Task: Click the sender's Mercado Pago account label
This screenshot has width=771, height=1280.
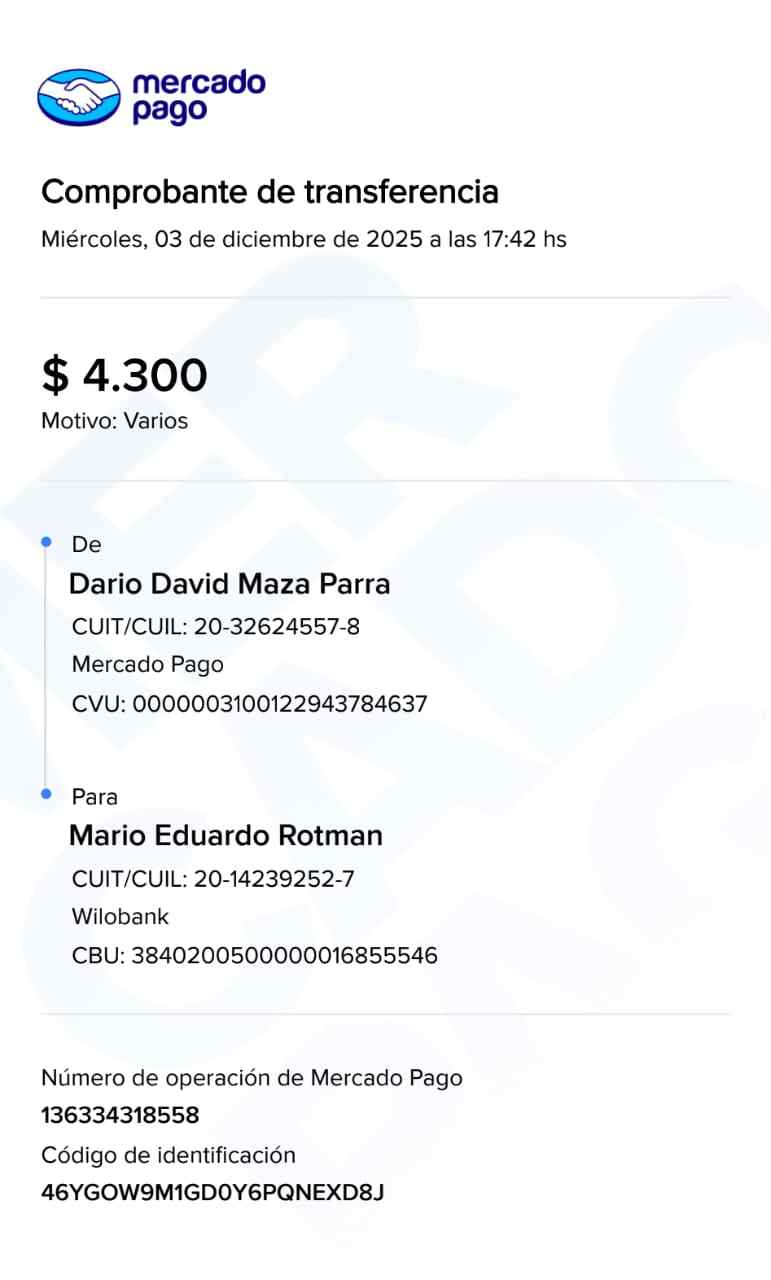Action: coord(148,665)
